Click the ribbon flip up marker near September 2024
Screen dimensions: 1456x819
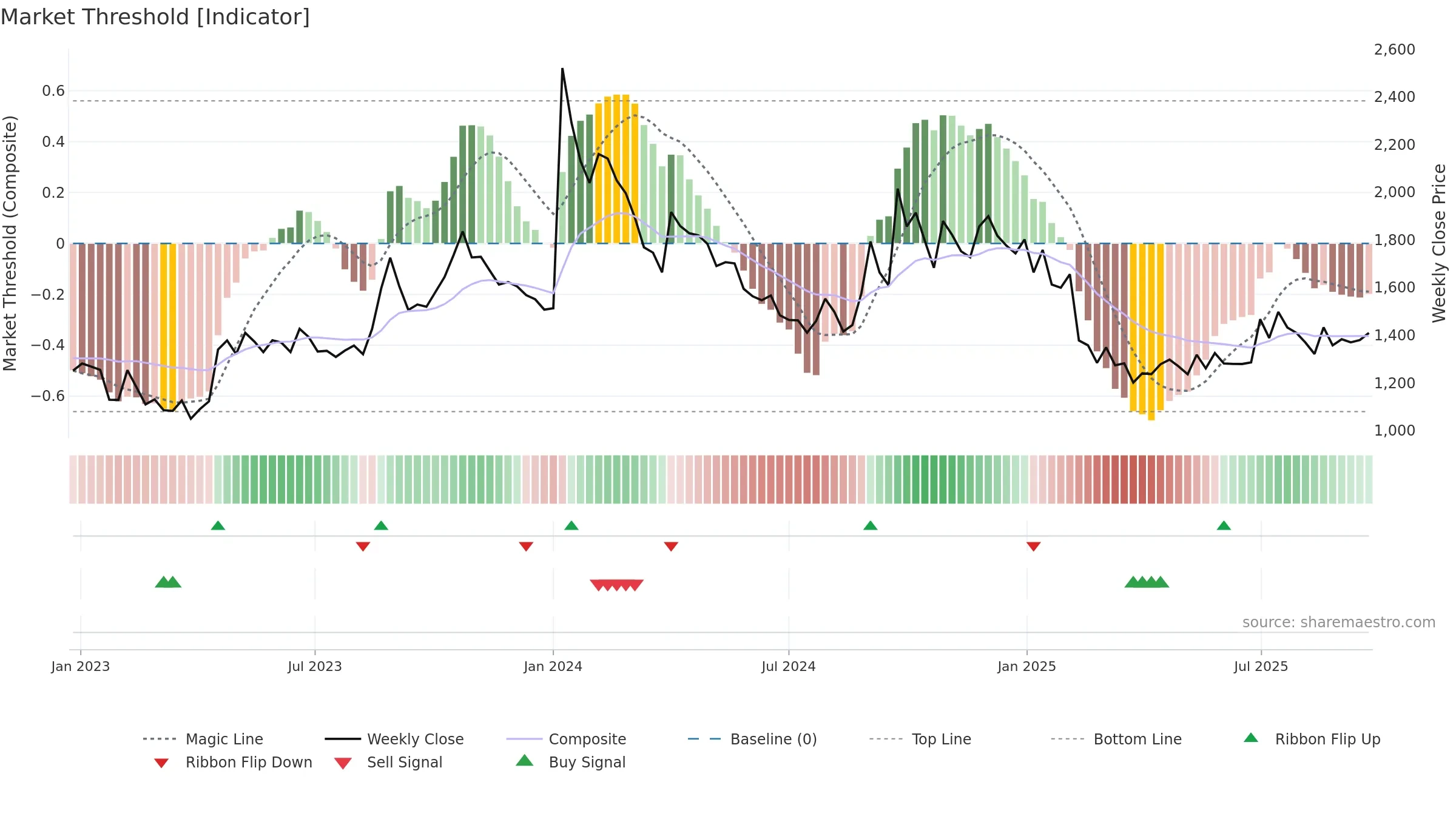[871, 525]
